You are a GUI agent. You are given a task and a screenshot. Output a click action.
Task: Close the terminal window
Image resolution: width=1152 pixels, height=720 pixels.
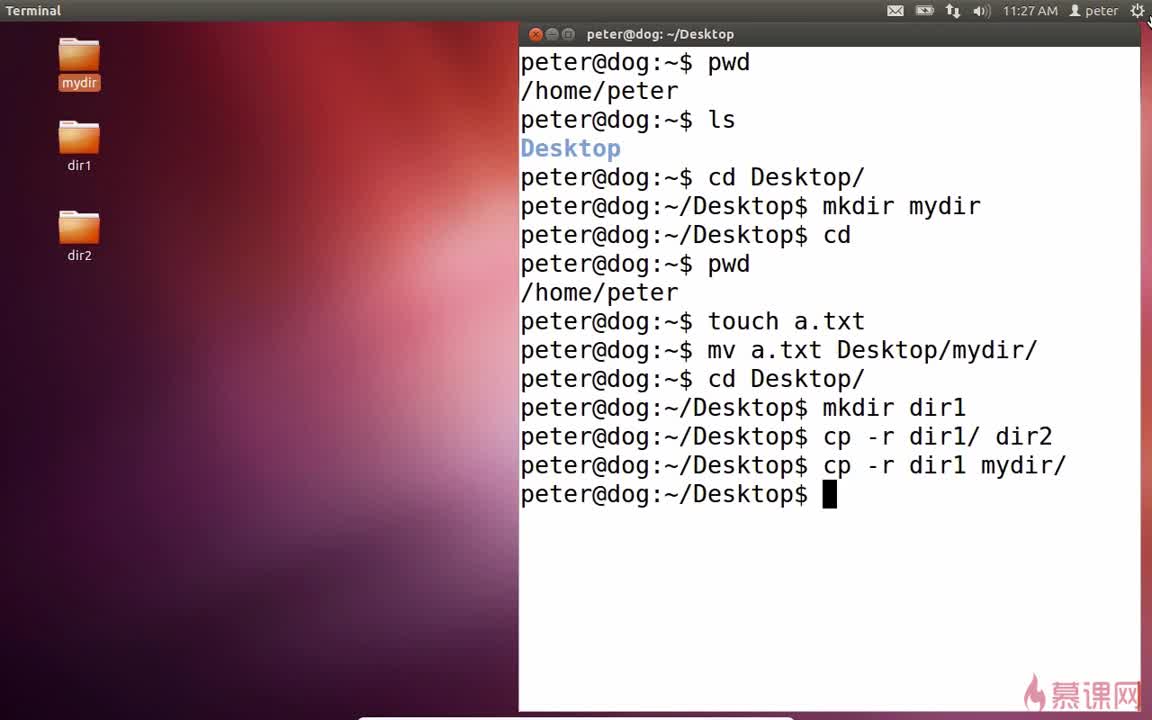pos(536,35)
